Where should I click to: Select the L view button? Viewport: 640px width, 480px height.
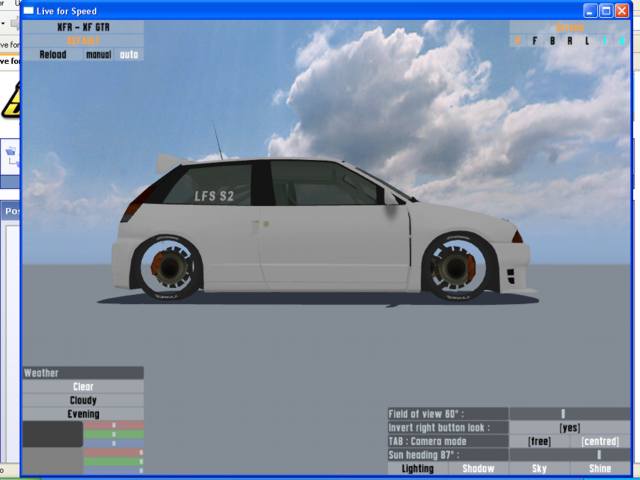coord(587,41)
